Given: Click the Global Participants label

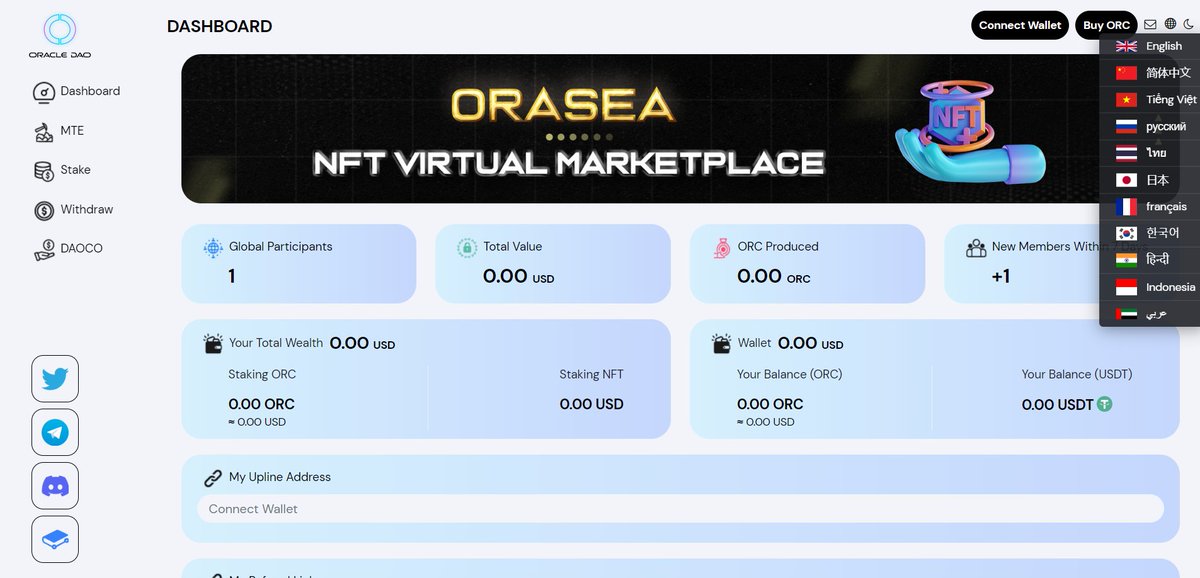Looking at the screenshot, I should coord(281,246).
